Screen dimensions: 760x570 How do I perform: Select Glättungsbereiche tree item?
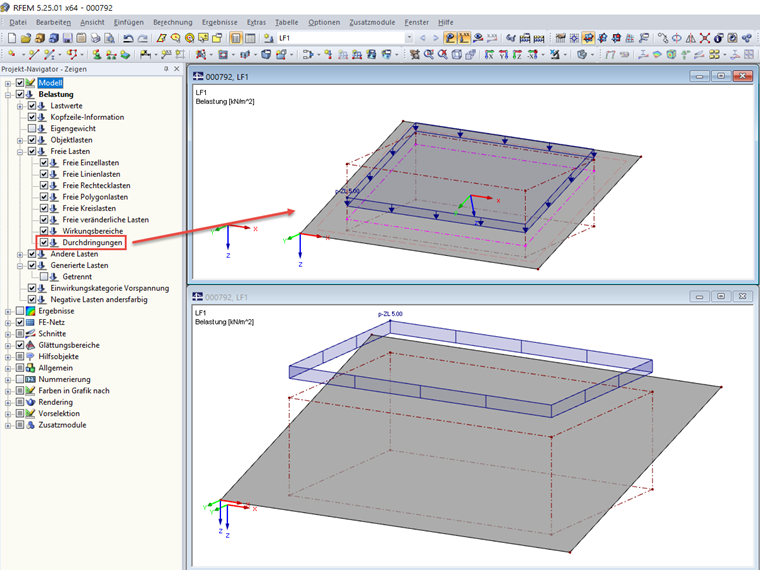point(69,345)
